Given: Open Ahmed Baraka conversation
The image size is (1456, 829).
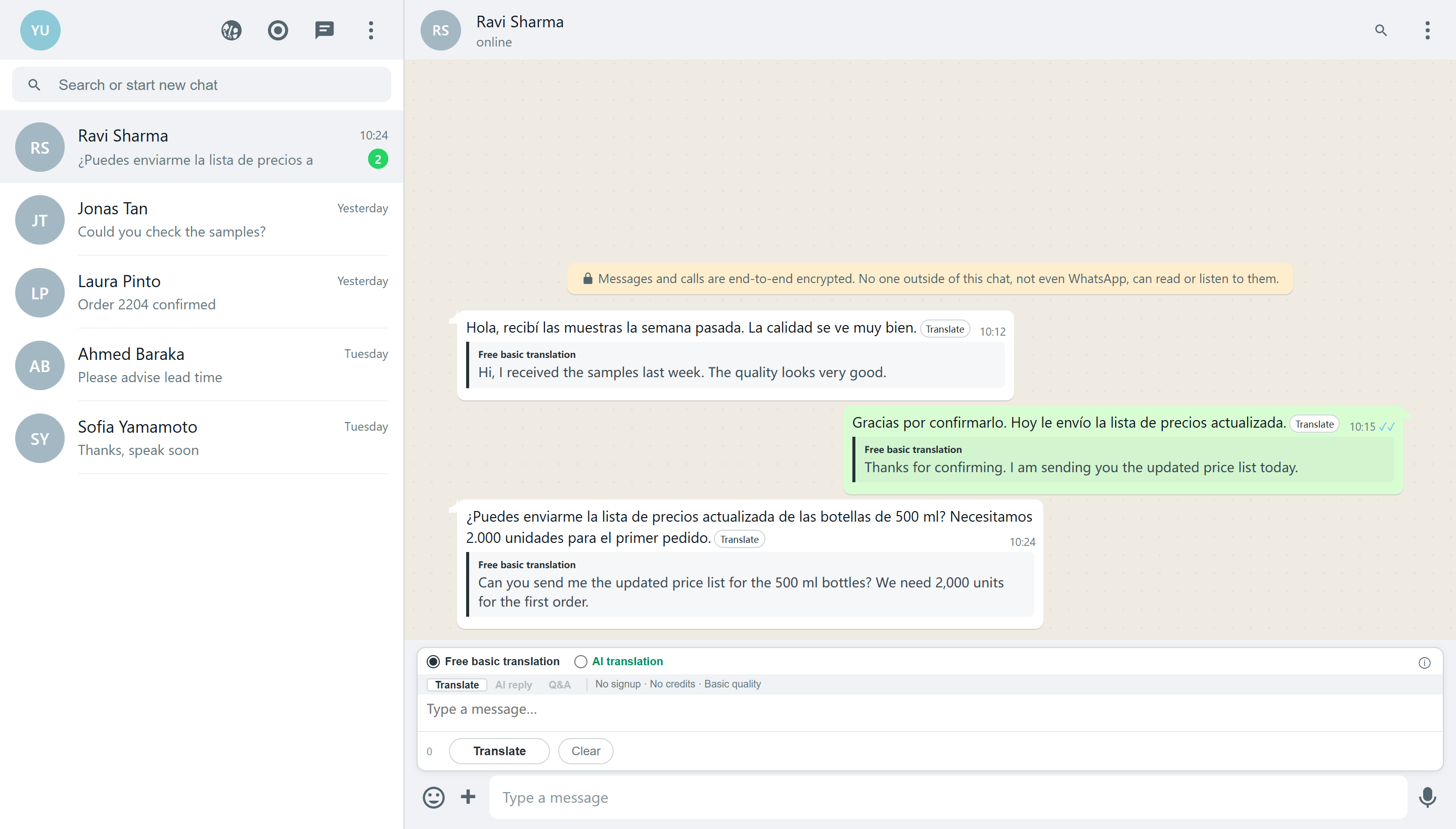Looking at the screenshot, I should coord(202,365).
